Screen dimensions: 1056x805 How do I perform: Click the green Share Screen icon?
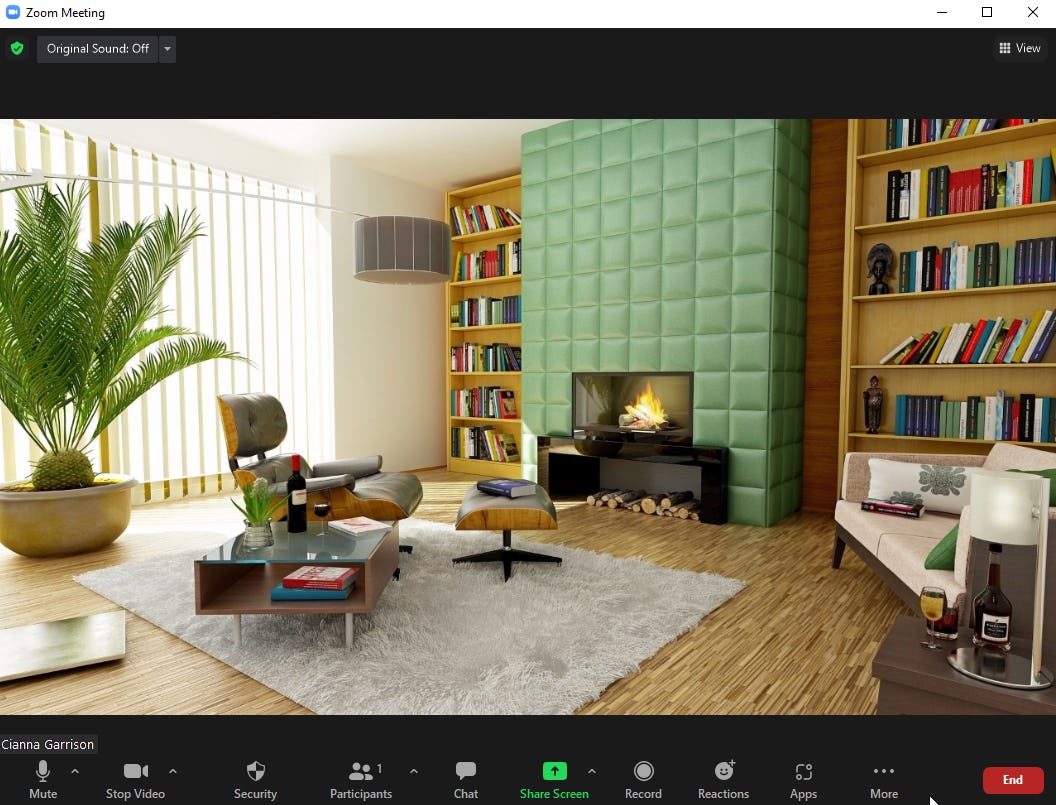click(x=554, y=771)
